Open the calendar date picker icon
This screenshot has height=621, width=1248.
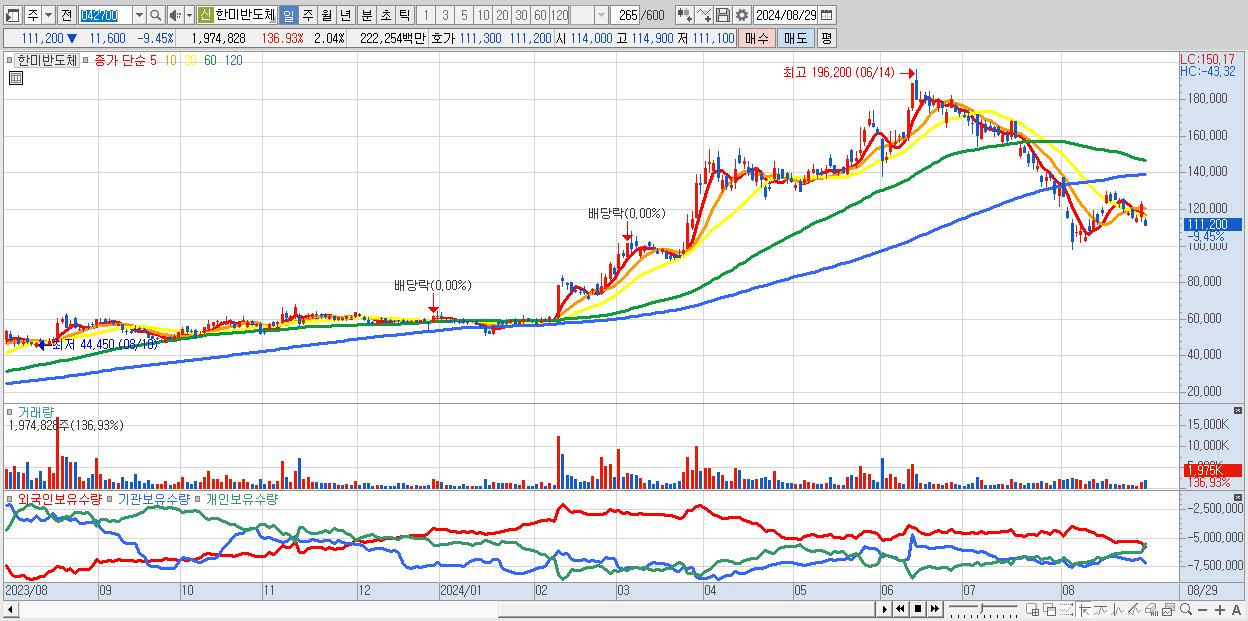pyautogui.click(x=826, y=15)
